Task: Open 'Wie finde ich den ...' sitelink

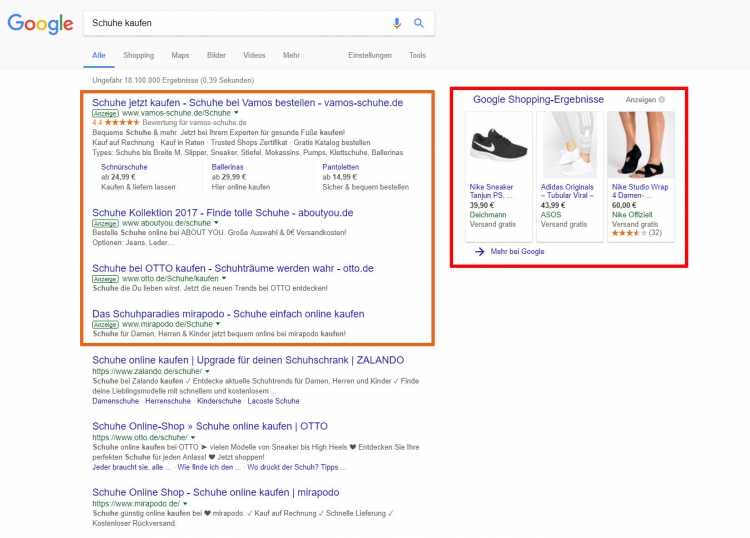Action: click(x=209, y=467)
